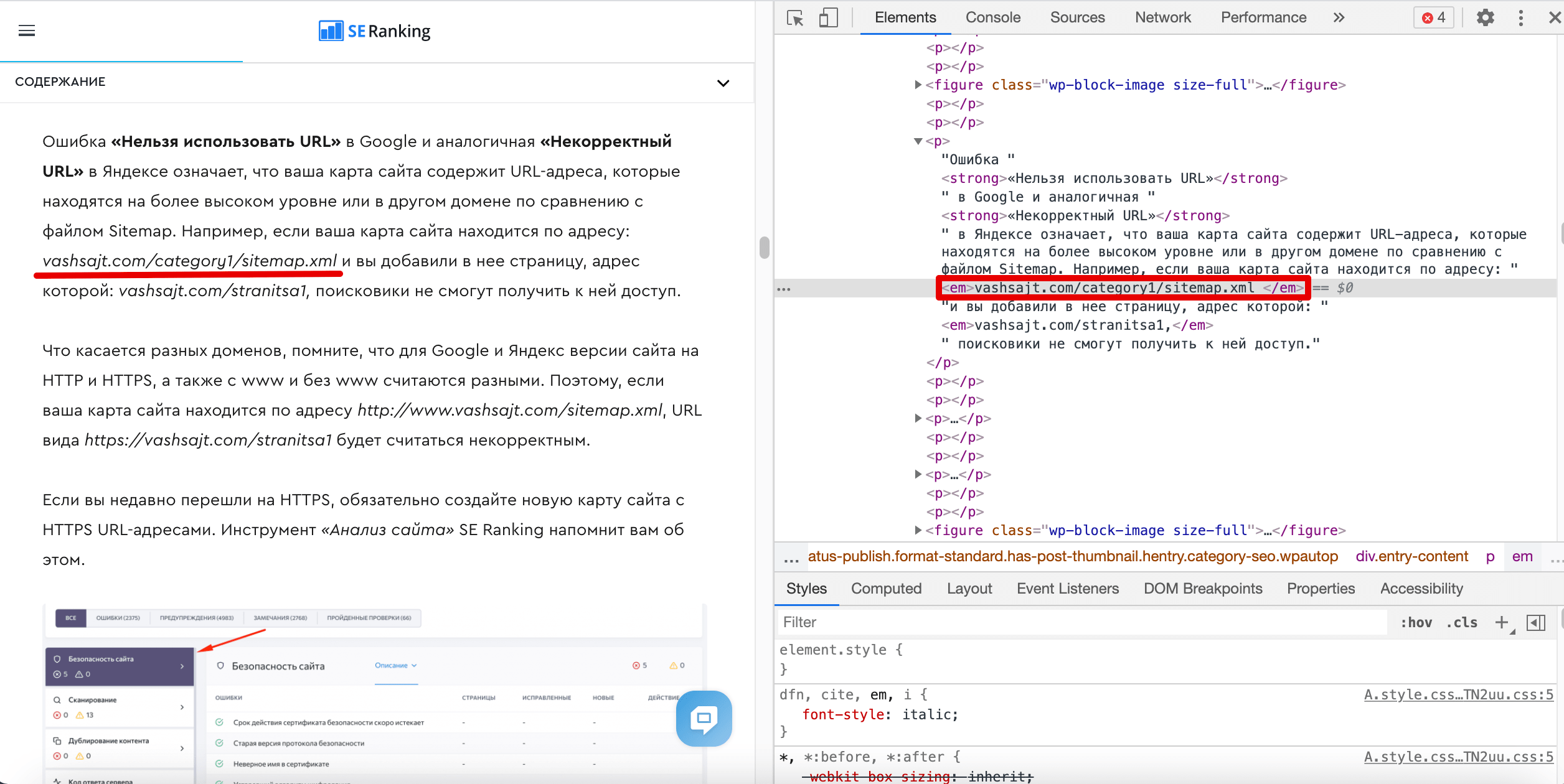Screen dimensions: 1564x784
Task: Expand the second collapsed p… node
Action: click(x=918, y=474)
